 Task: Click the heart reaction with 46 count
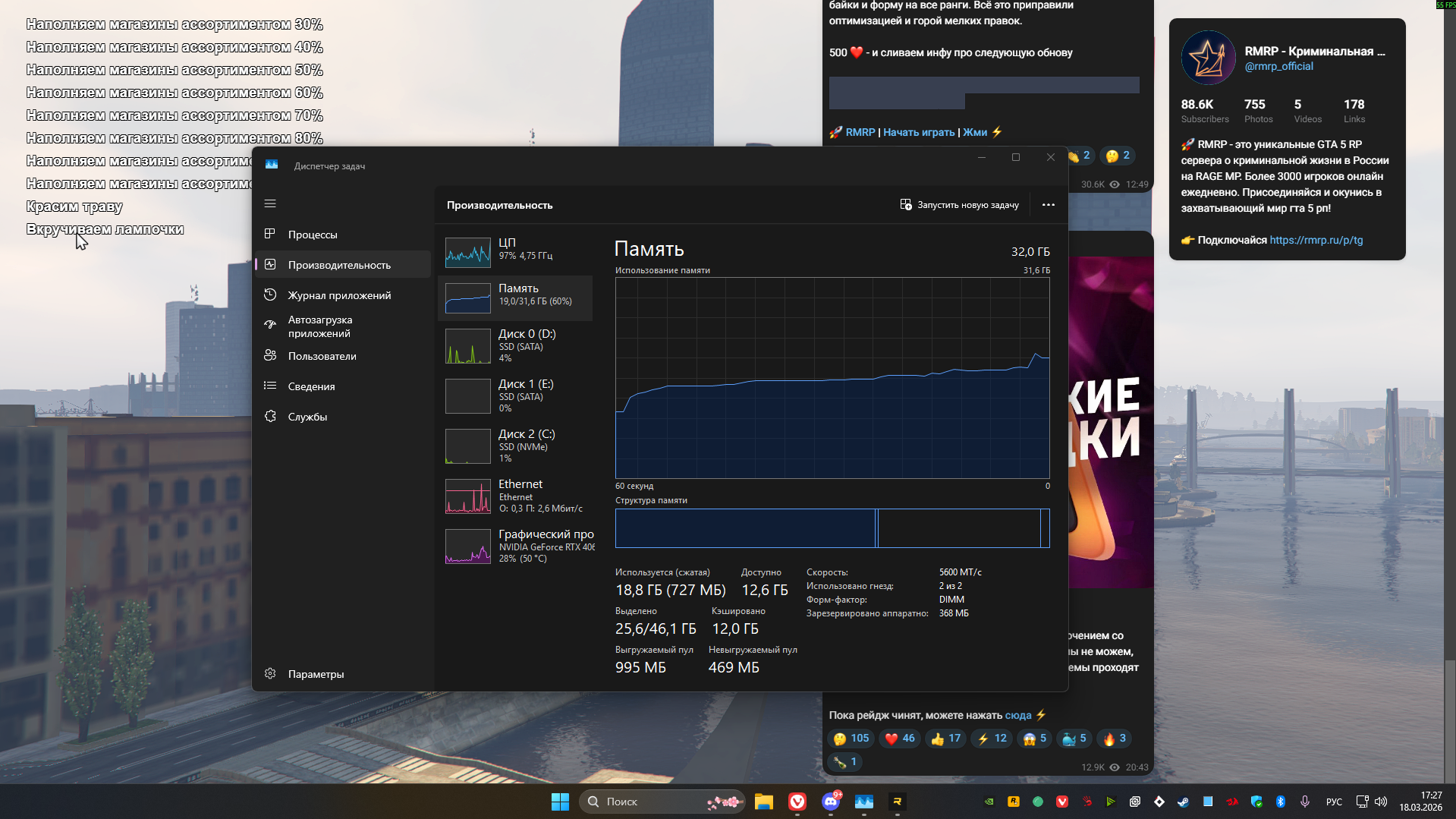(x=900, y=739)
